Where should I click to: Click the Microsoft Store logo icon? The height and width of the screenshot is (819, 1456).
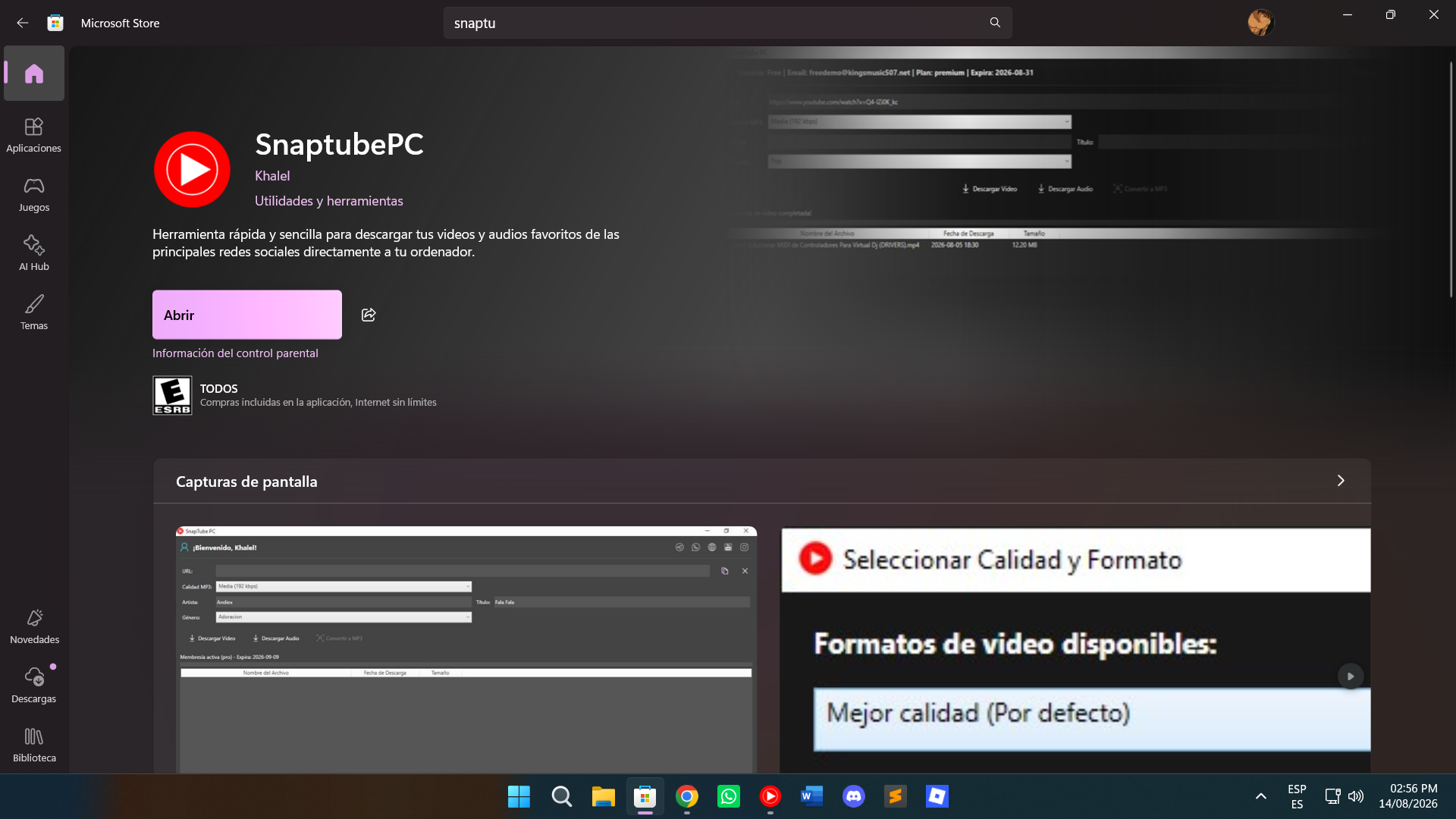point(55,23)
